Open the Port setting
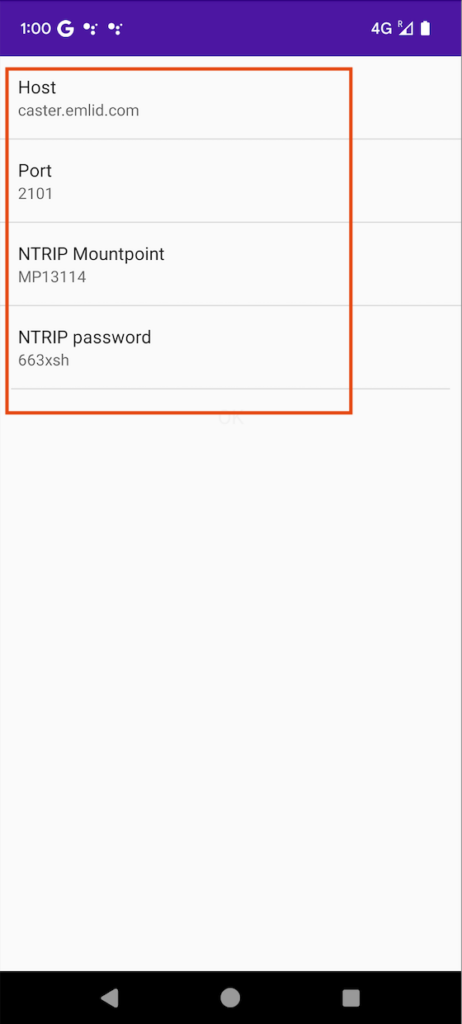The height and width of the screenshot is (1024, 462). [231, 181]
